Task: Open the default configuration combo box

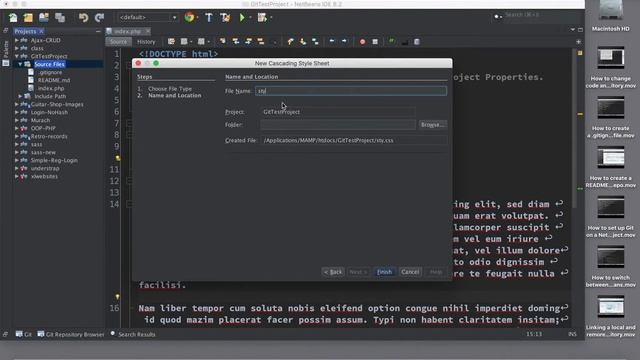Action: pos(147,18)
